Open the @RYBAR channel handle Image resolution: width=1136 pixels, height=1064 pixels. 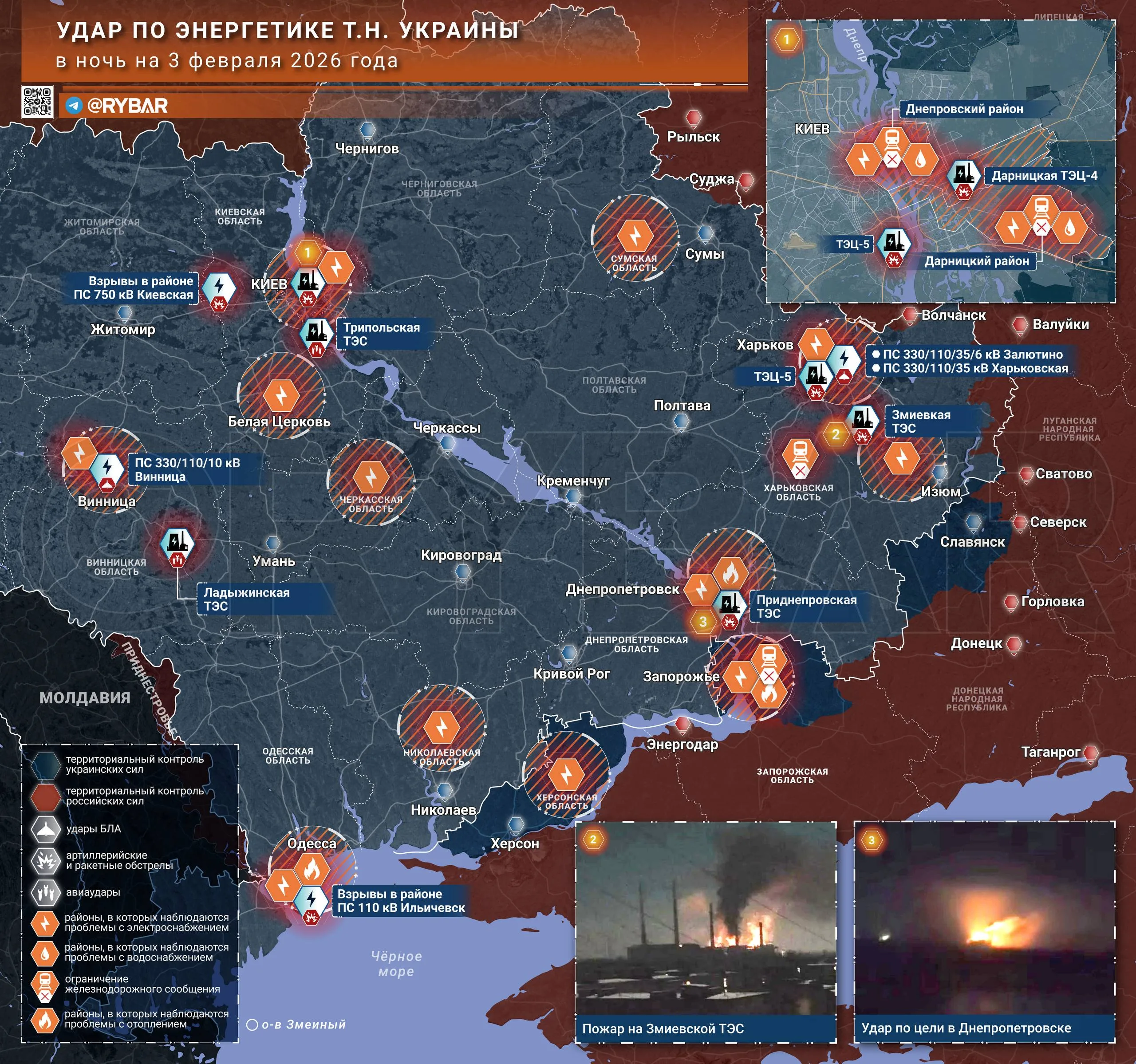pos(127,106)
